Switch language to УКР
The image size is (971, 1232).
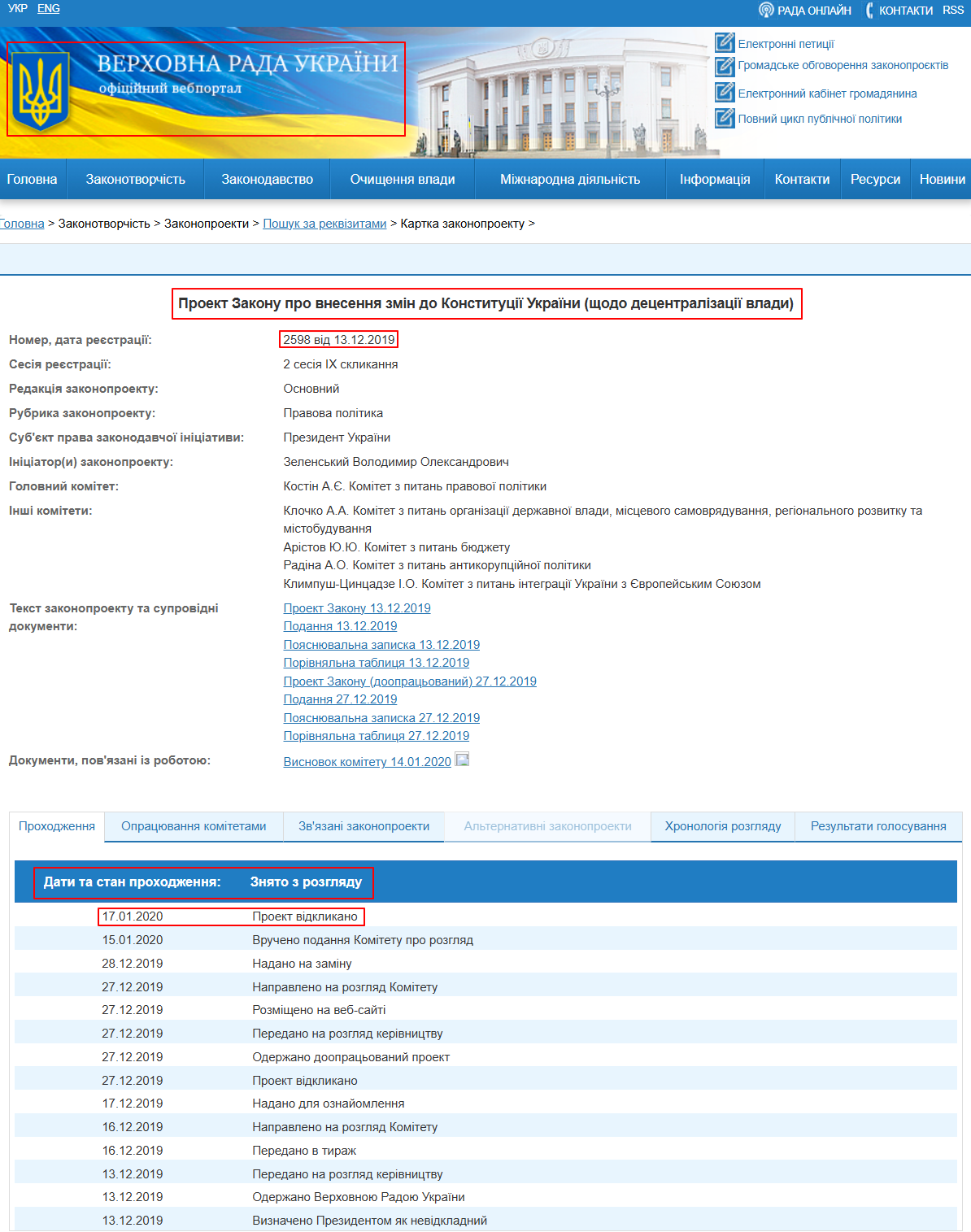(x=17, y=8)
